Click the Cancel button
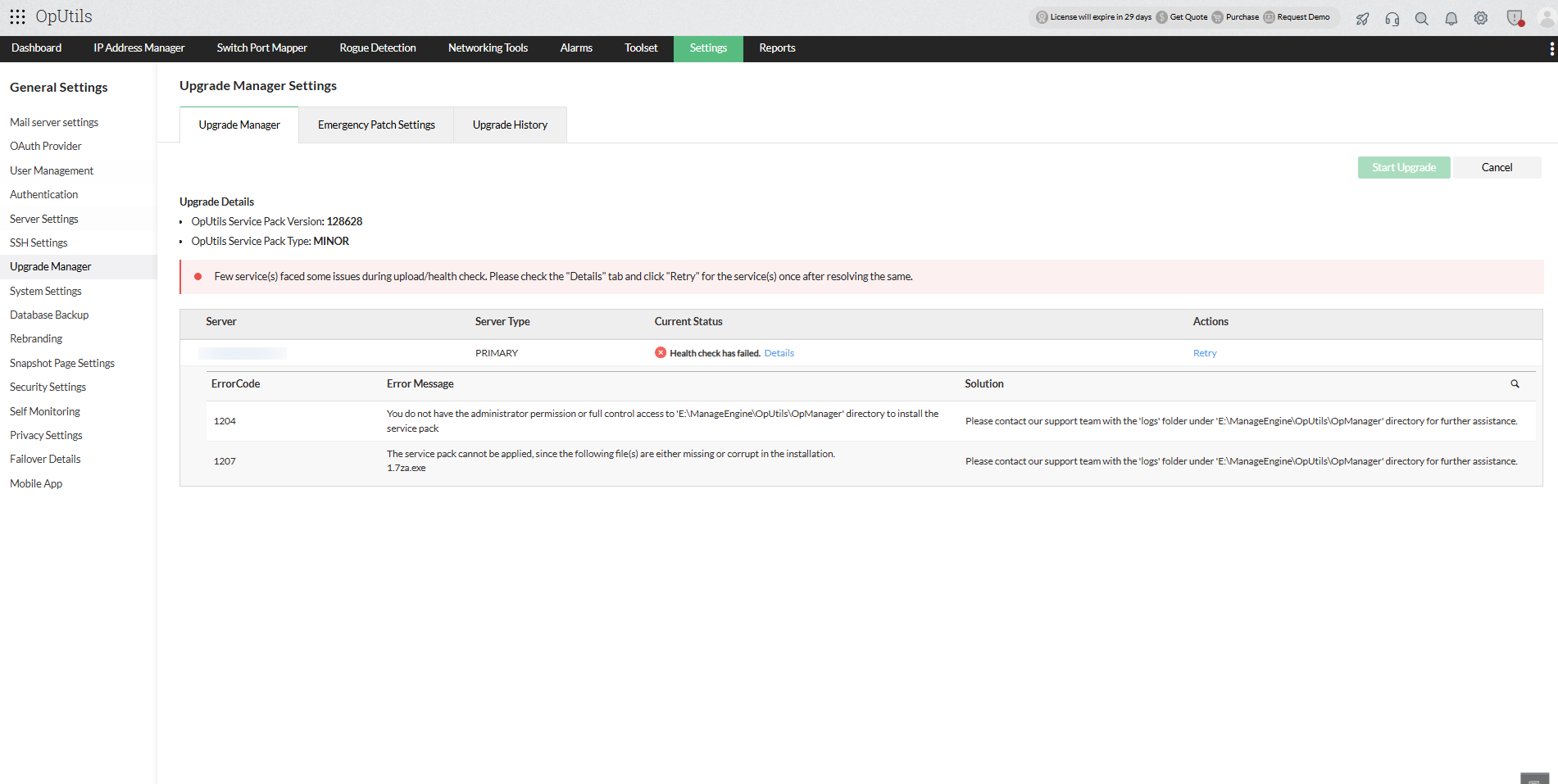The width and height of the screenshot is (1558, 784). coord(1497,167)
